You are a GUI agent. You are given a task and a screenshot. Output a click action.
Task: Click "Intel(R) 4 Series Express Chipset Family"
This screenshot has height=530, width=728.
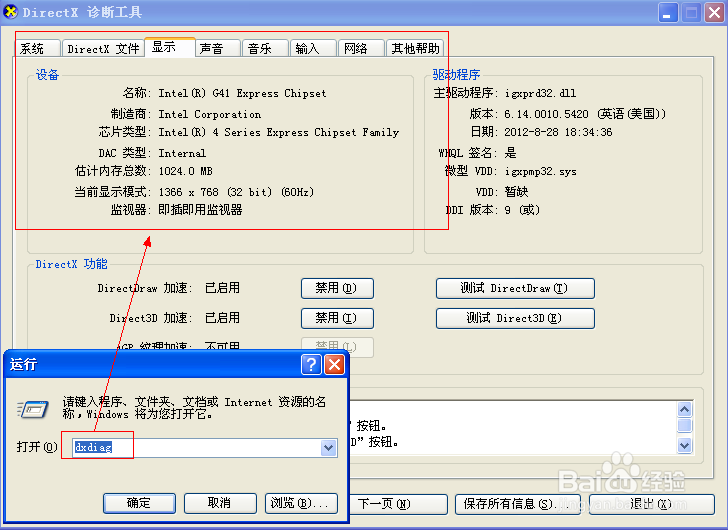(279, 133)
